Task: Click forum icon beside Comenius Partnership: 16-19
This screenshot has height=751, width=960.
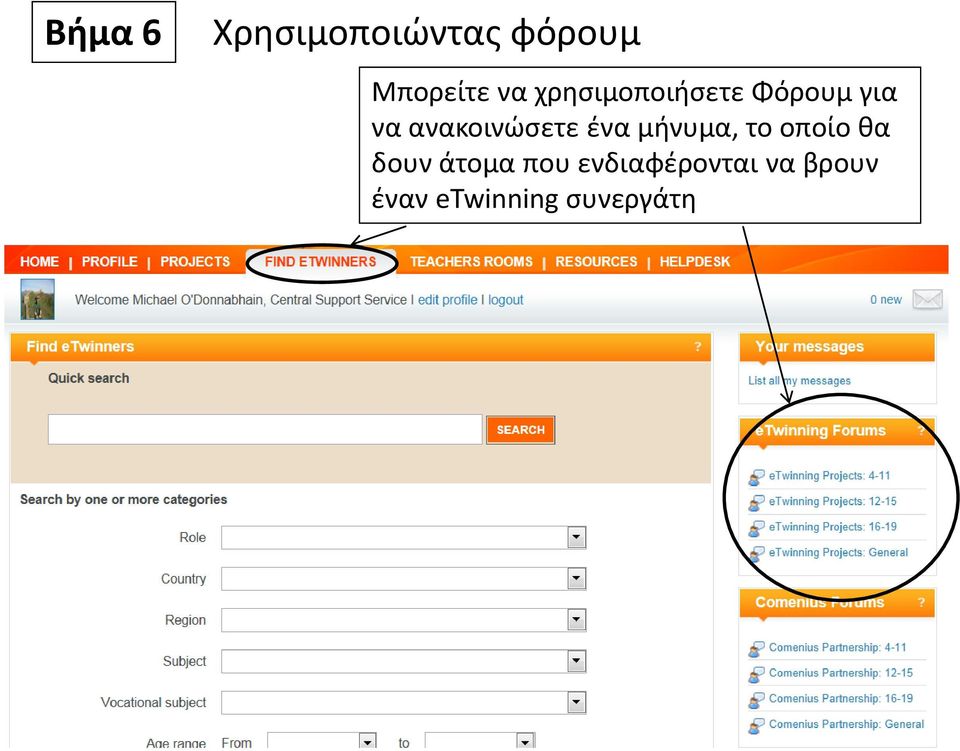Action: [x=757, y=700]
